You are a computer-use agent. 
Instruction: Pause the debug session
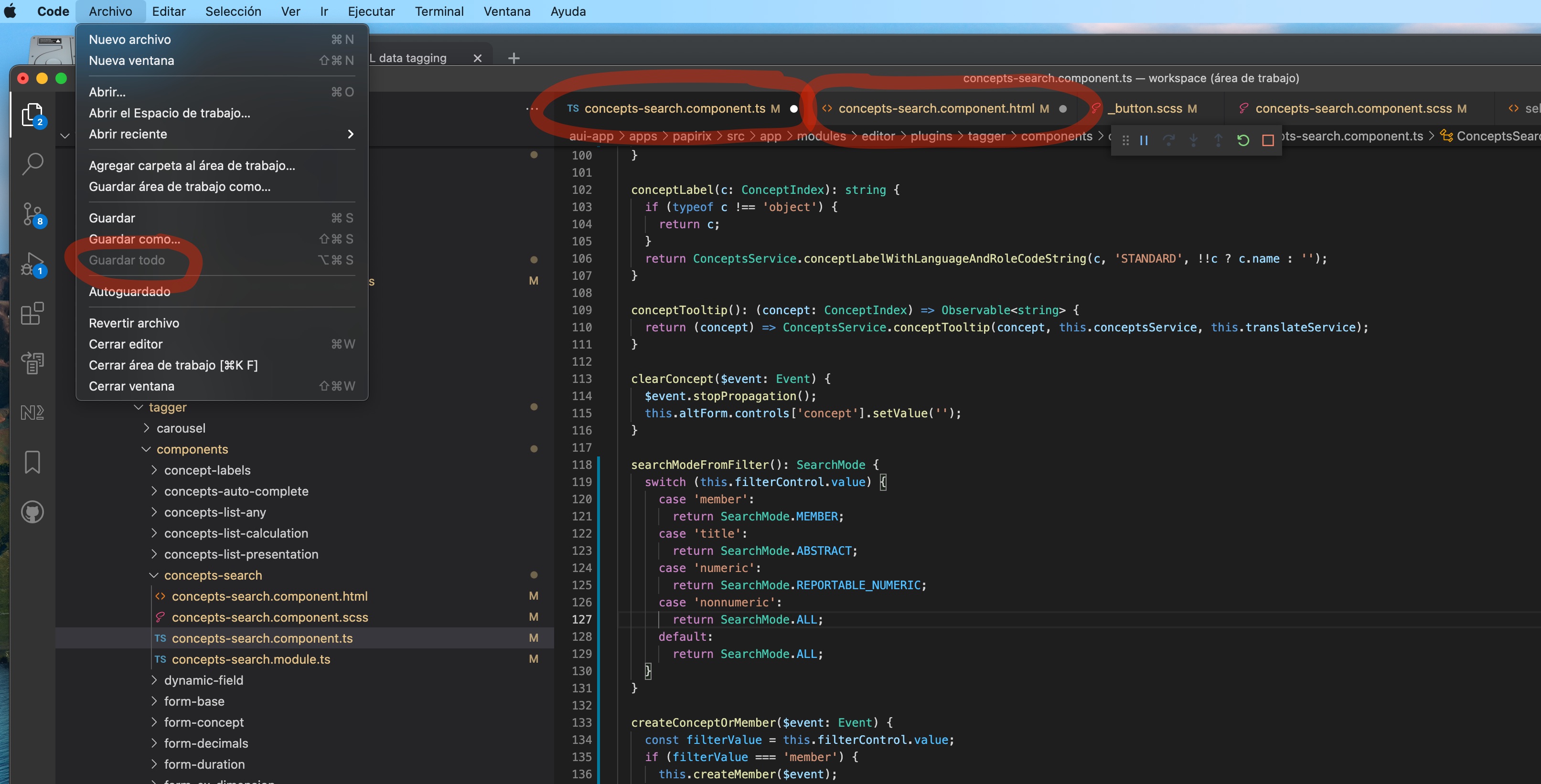tap(1144, 140)
